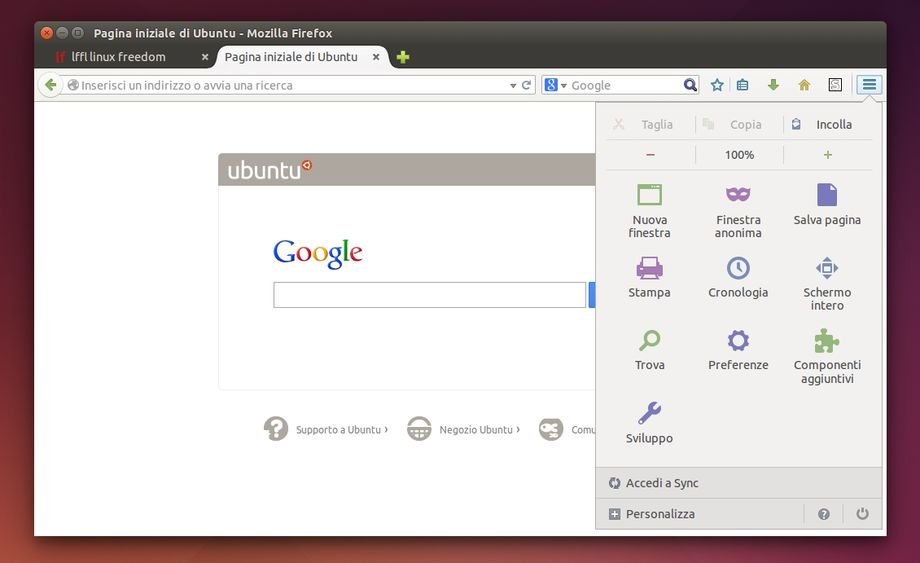
Task: Open Preferenze settings gear
Action: pyautogui.click(x=738, y=350)
